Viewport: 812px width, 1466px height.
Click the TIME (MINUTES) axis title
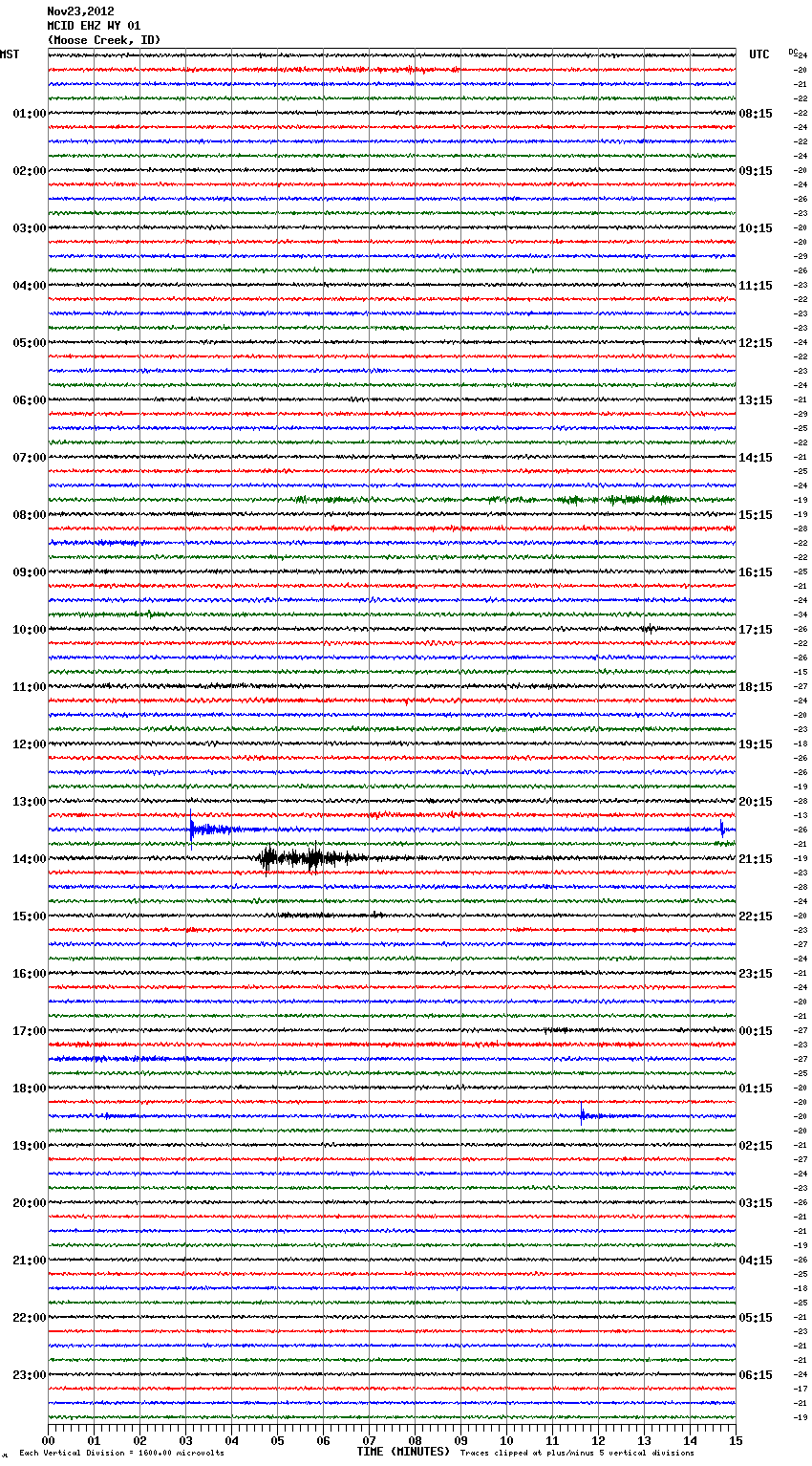pos(403,1452)
